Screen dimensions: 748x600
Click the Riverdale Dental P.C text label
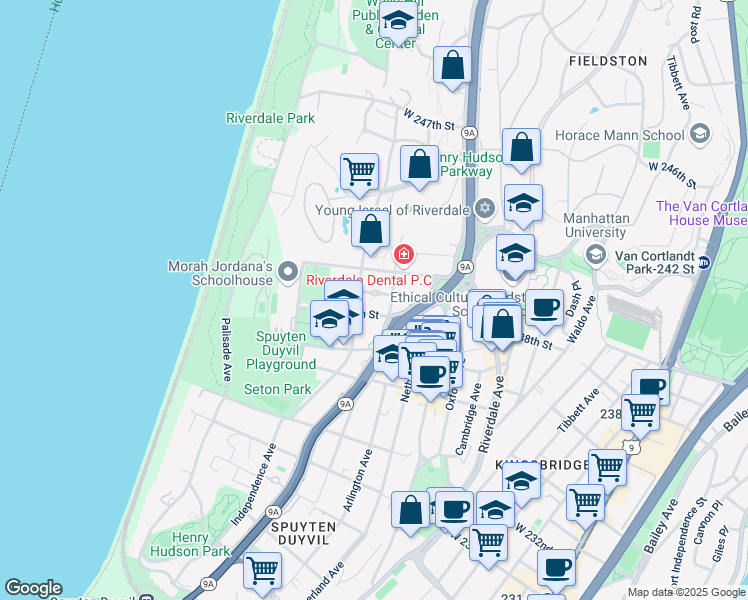pos(369,280)
